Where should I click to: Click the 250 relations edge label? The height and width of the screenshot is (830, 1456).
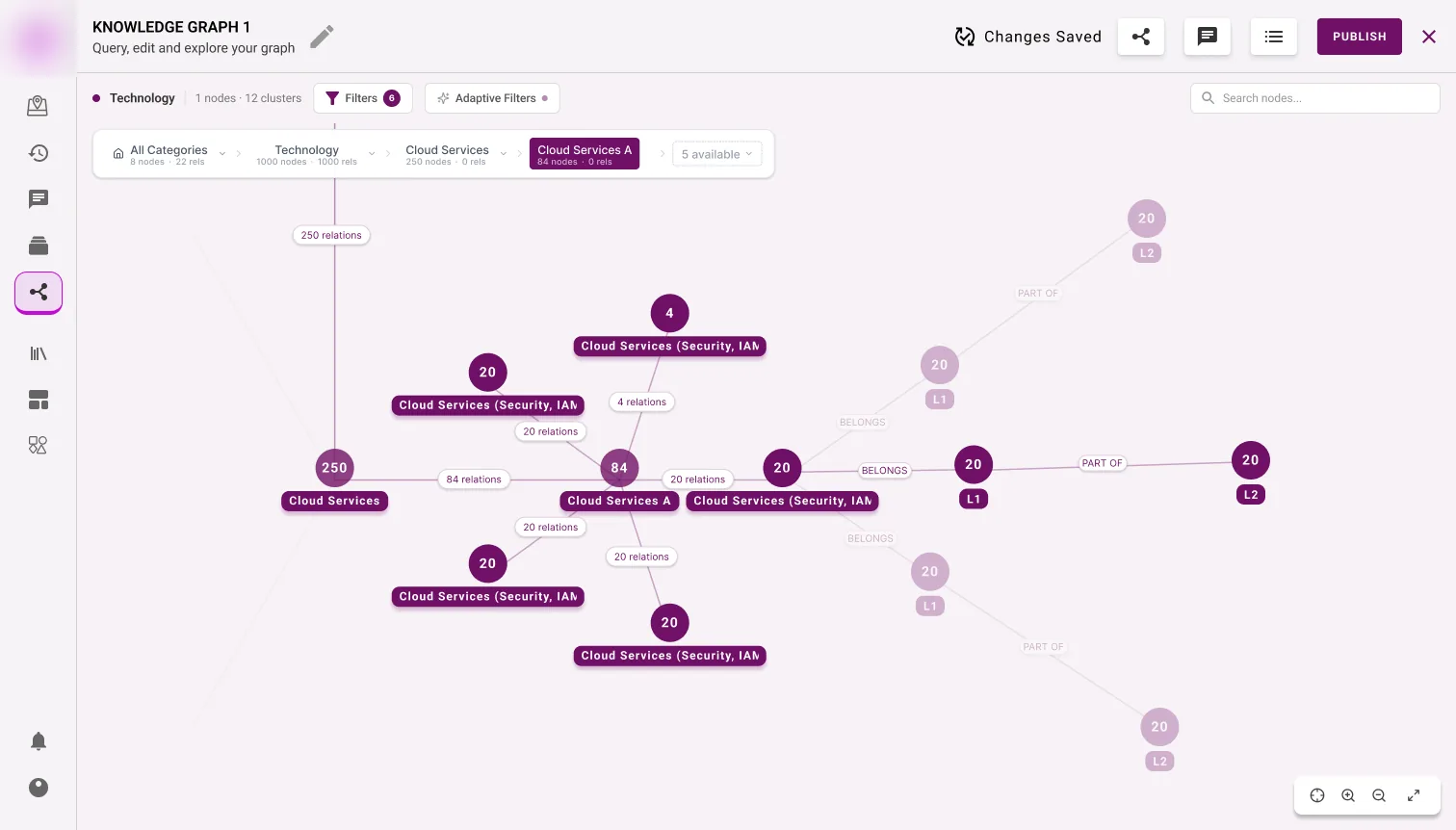tap(331, 235)
